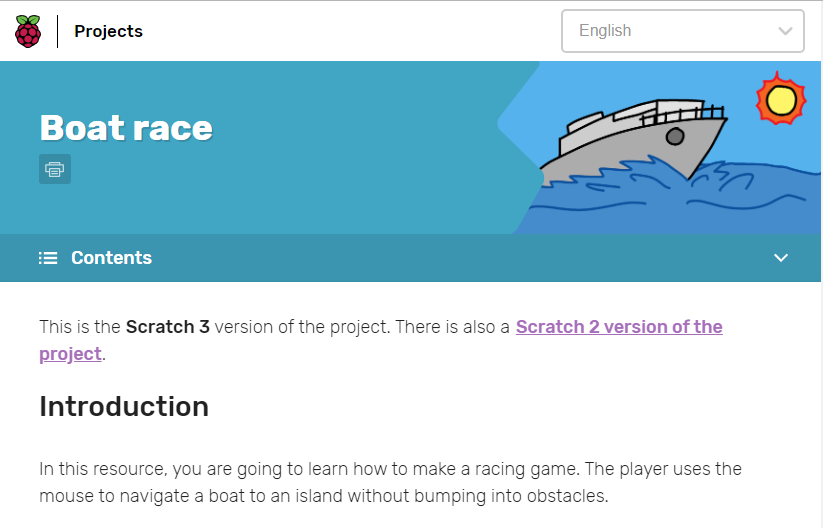Open the English language dropdown

[x=682, y=31]
